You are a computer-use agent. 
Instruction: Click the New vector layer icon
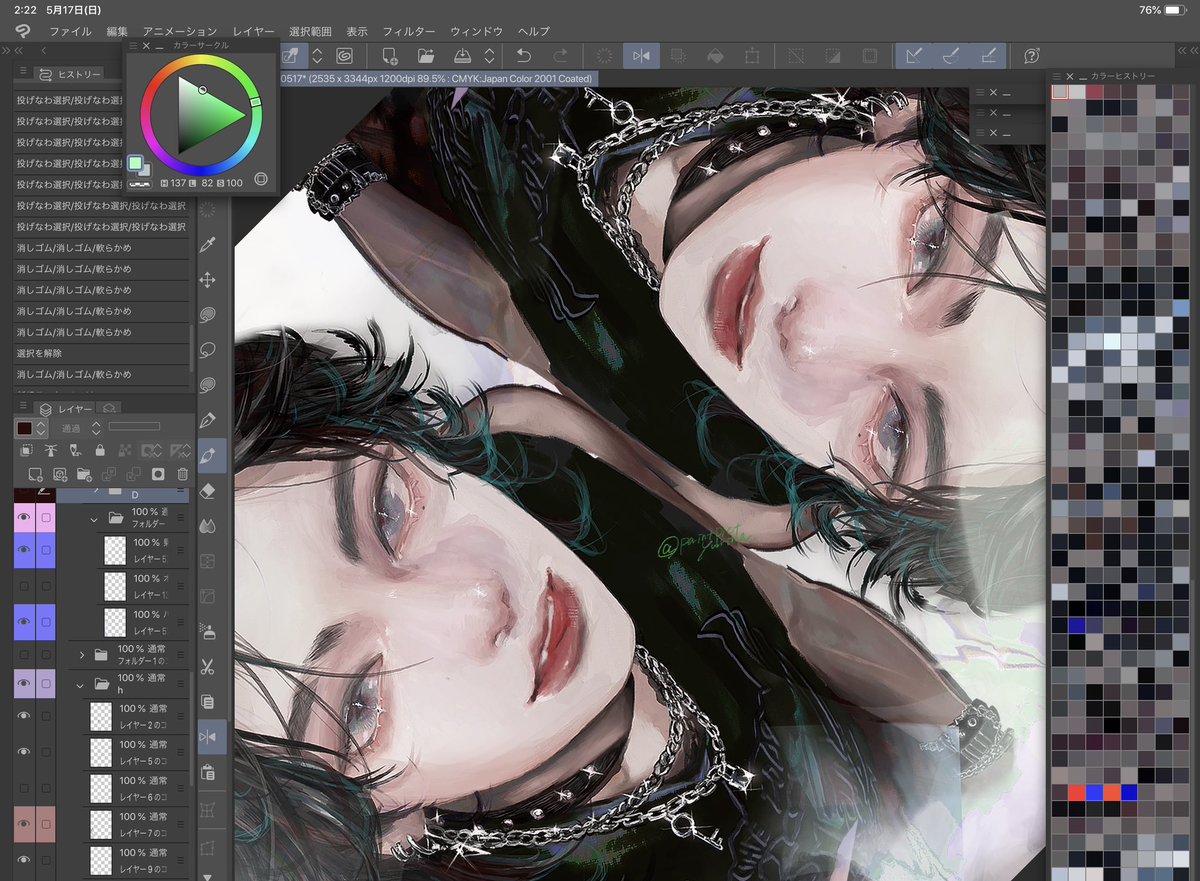60,474
